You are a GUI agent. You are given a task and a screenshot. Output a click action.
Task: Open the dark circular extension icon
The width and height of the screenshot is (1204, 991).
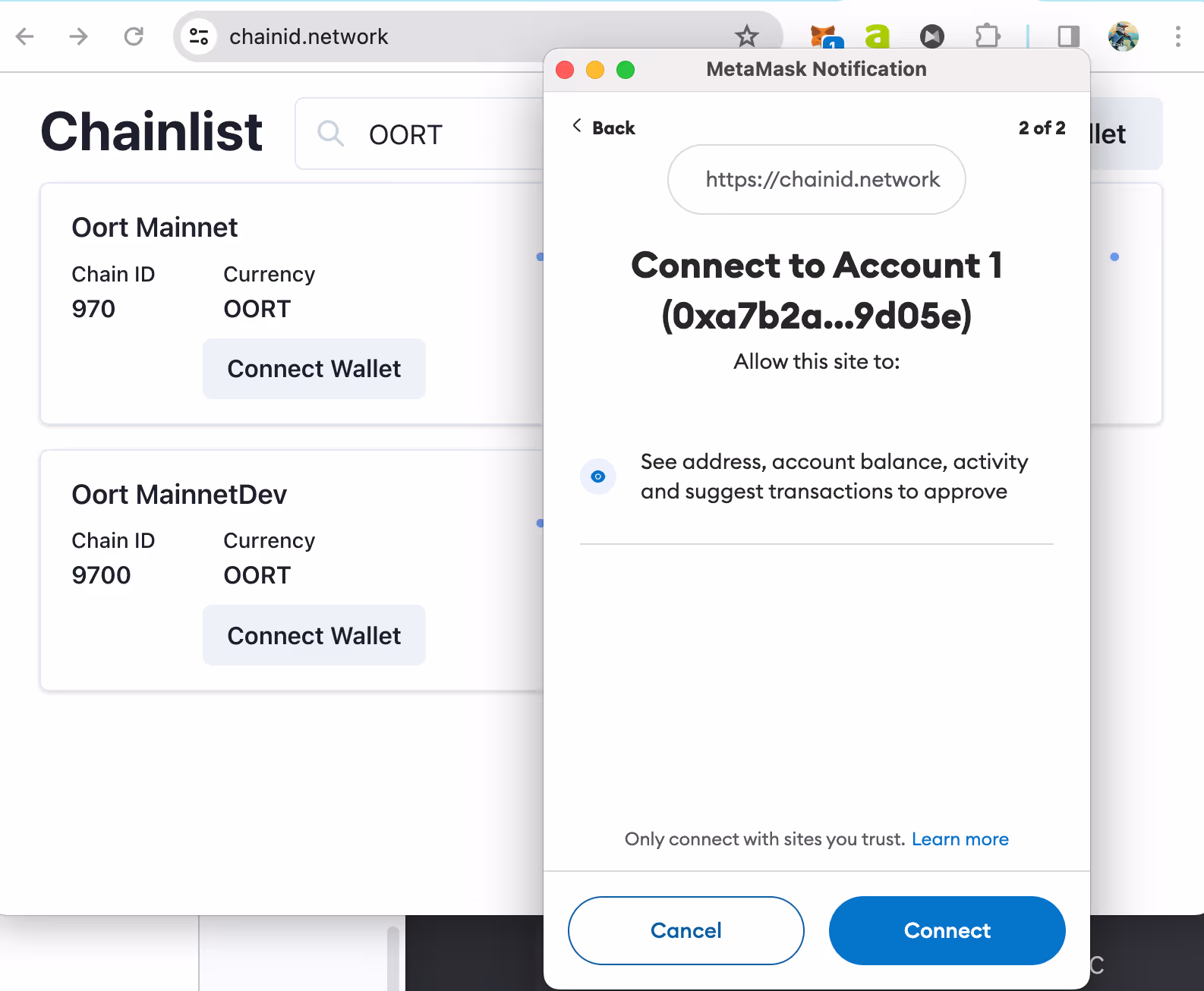pos(932,36)
